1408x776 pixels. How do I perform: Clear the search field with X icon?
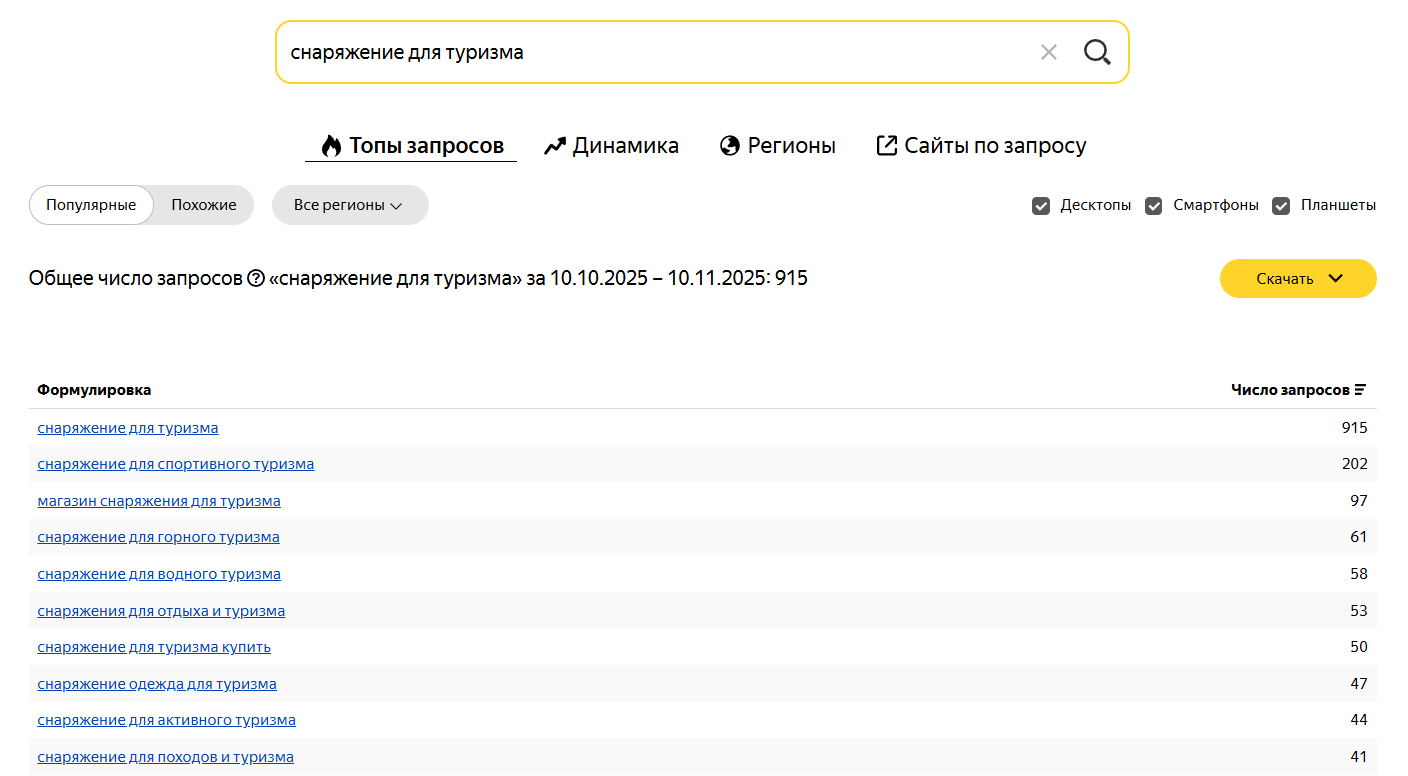click(x=1048, y=52)
